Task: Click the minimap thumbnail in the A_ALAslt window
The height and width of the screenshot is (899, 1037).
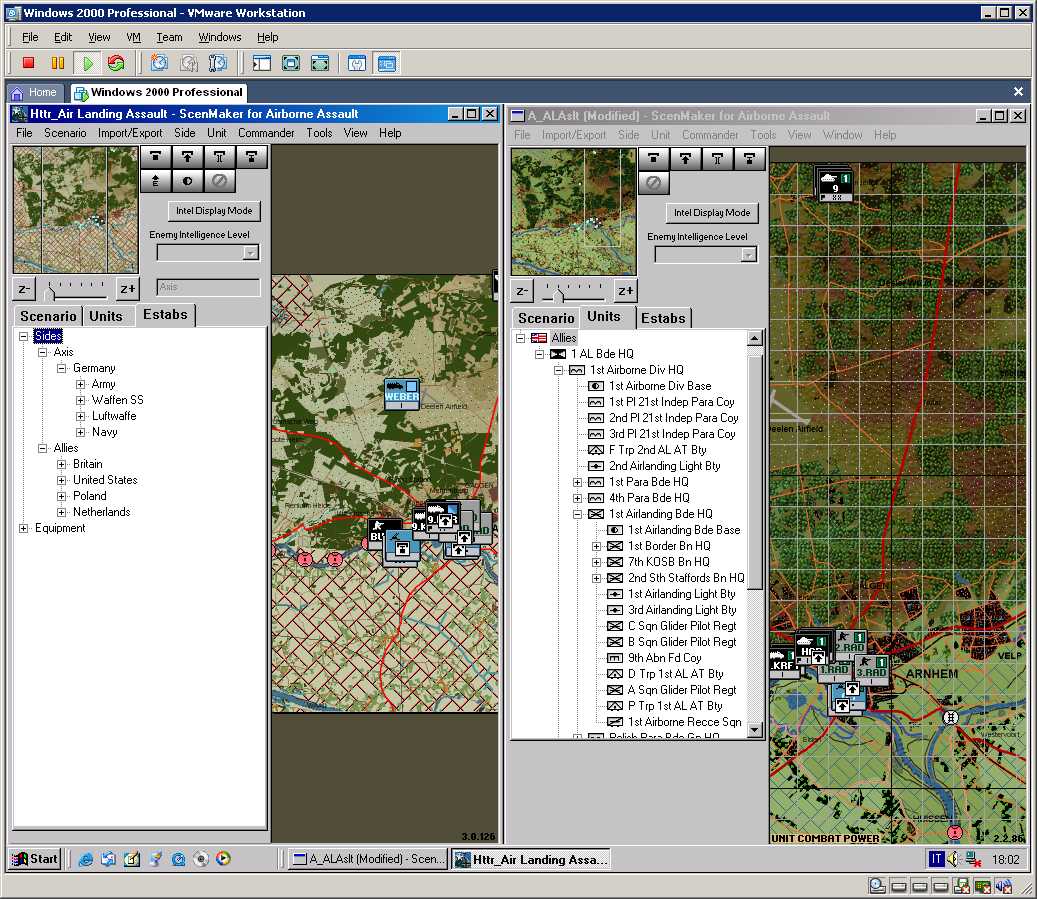Action: (x=573, y=212)
